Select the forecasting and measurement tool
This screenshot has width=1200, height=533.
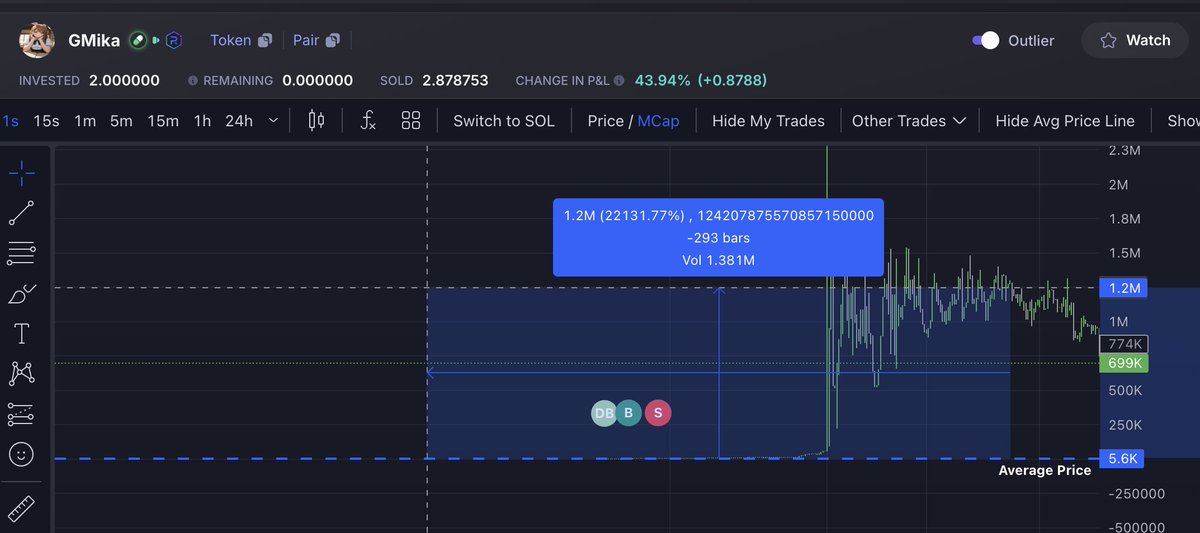[x=22, y=413]
